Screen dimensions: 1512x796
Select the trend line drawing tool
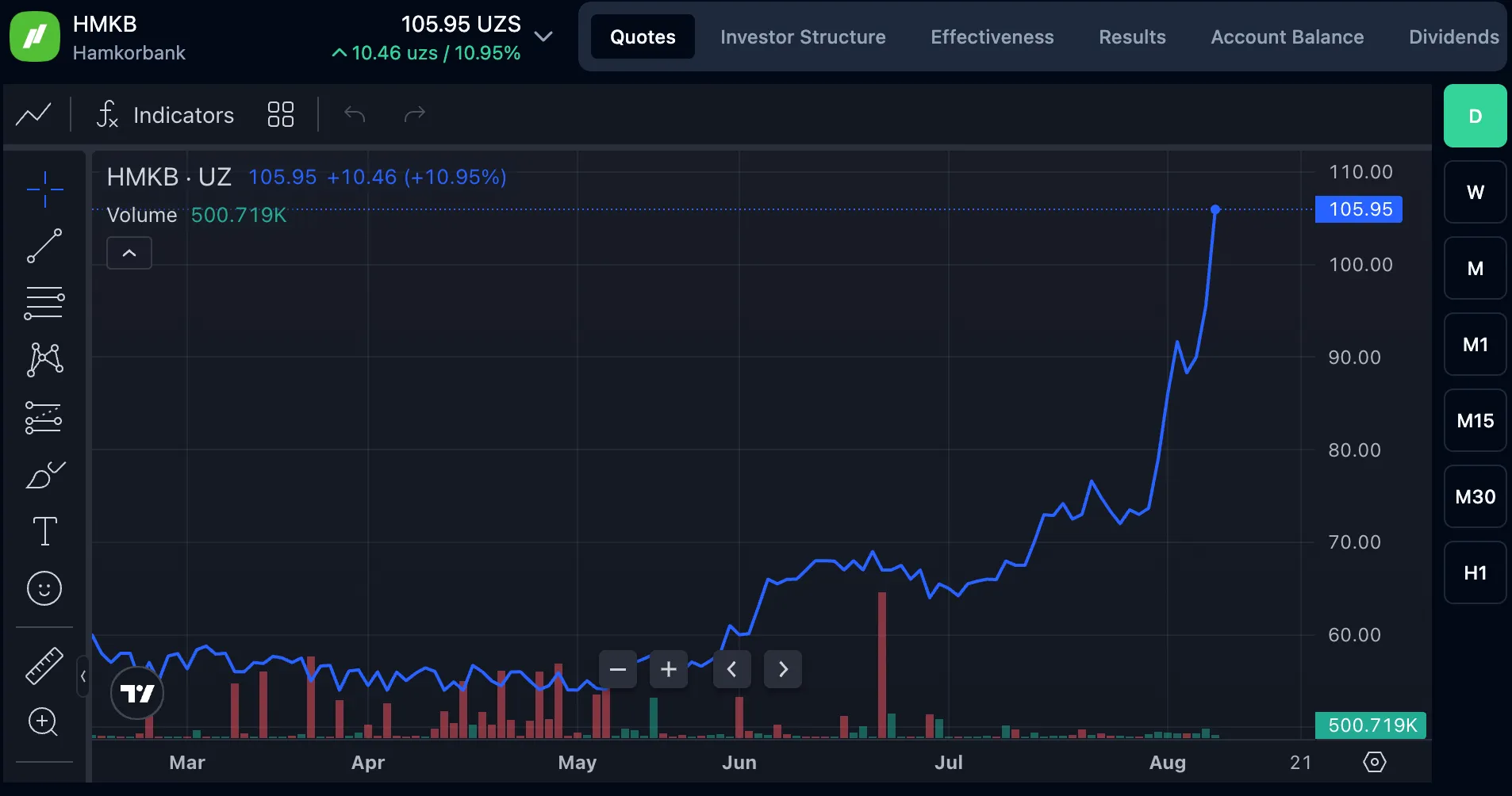click(44, 246)
